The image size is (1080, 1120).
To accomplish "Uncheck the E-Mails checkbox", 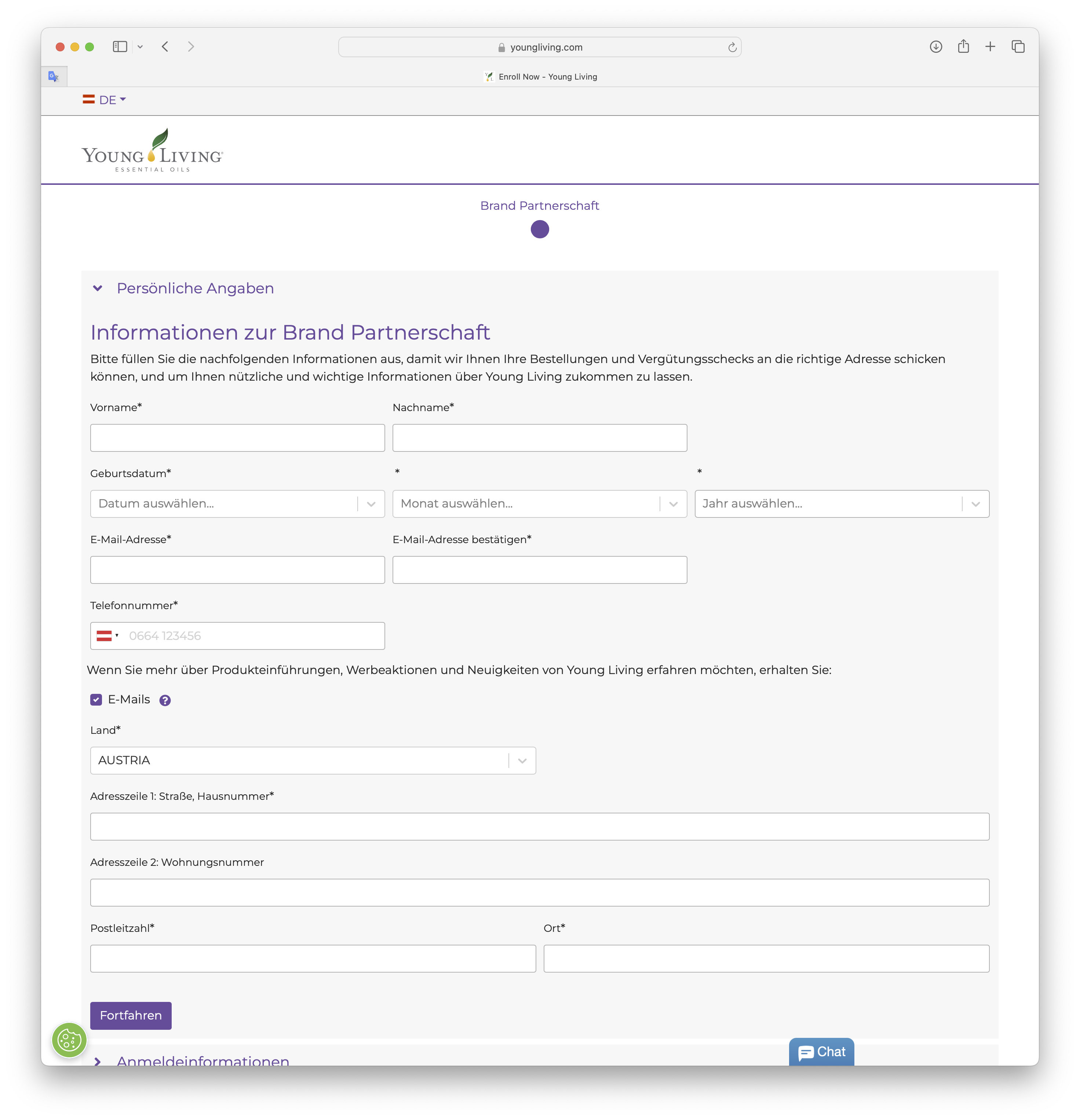I will 96,699.
